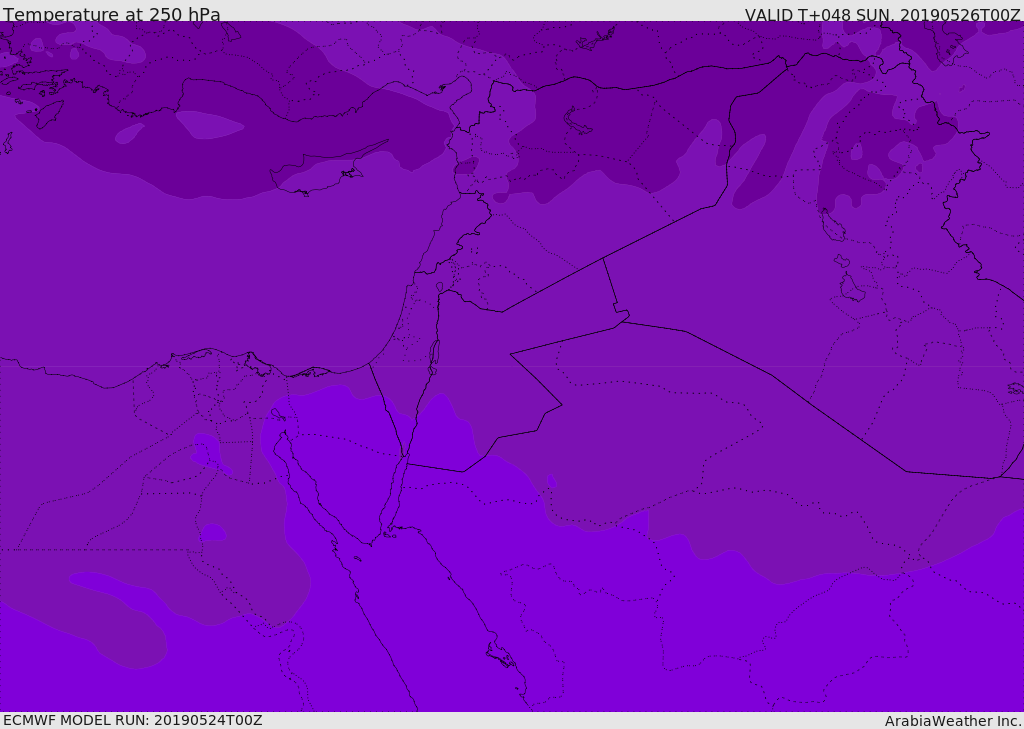Click the 'ArabiaWeather Inc' credit text
The width and height of the screenshot is (1024, 729).
point(952,721)
